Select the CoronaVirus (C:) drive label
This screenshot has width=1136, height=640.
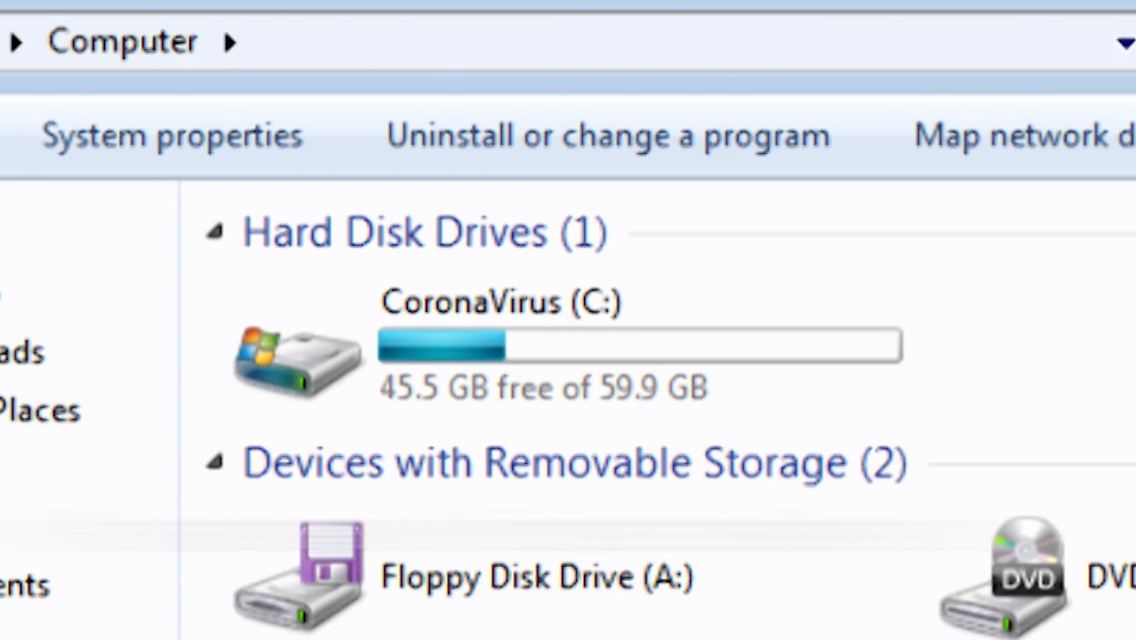pos(501,301)
